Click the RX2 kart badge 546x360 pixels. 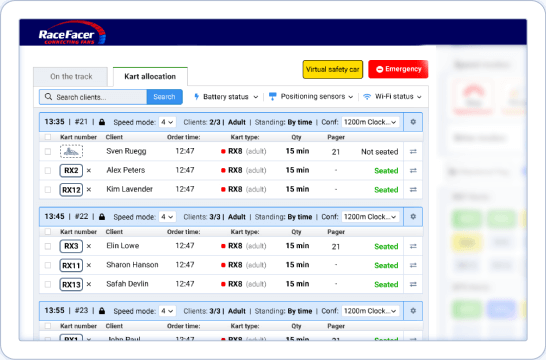click(x=71, y=171)
